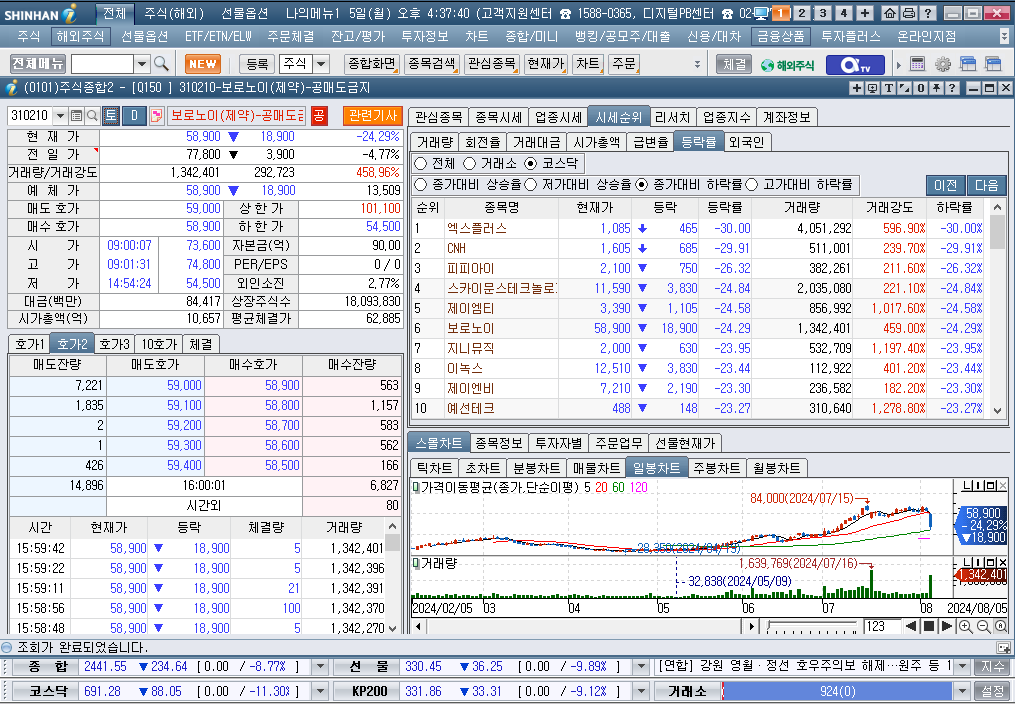Toggle the 토 button next to stock code
The image size is (1015, 705).
[111, 116]
